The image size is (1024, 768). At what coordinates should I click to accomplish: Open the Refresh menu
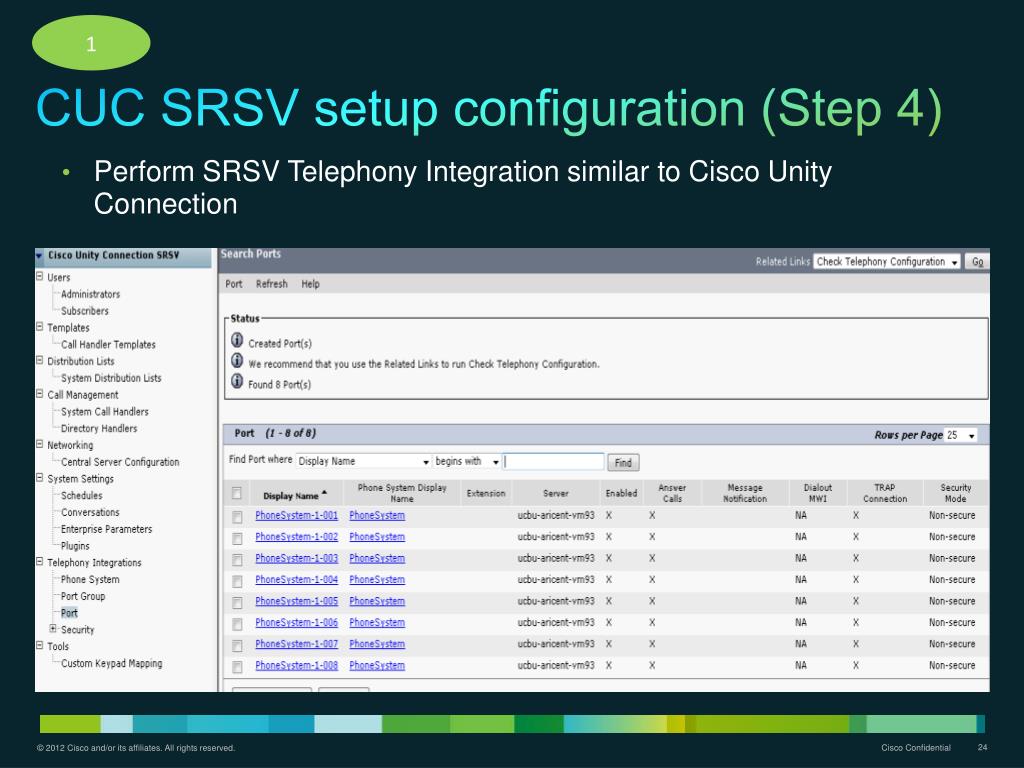click(272, 284)
